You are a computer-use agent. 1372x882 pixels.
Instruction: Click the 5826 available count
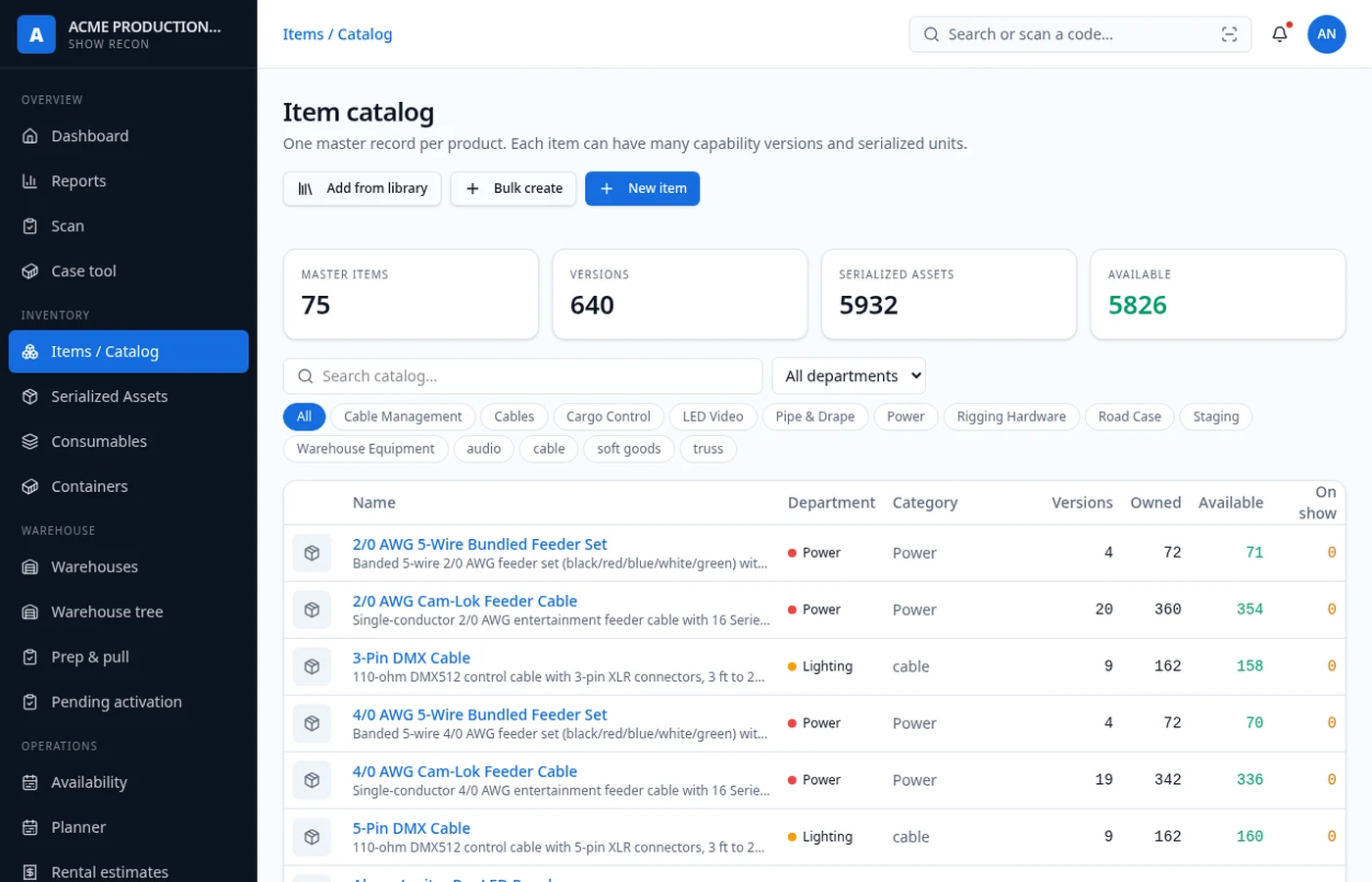[x=1137, y=305]
